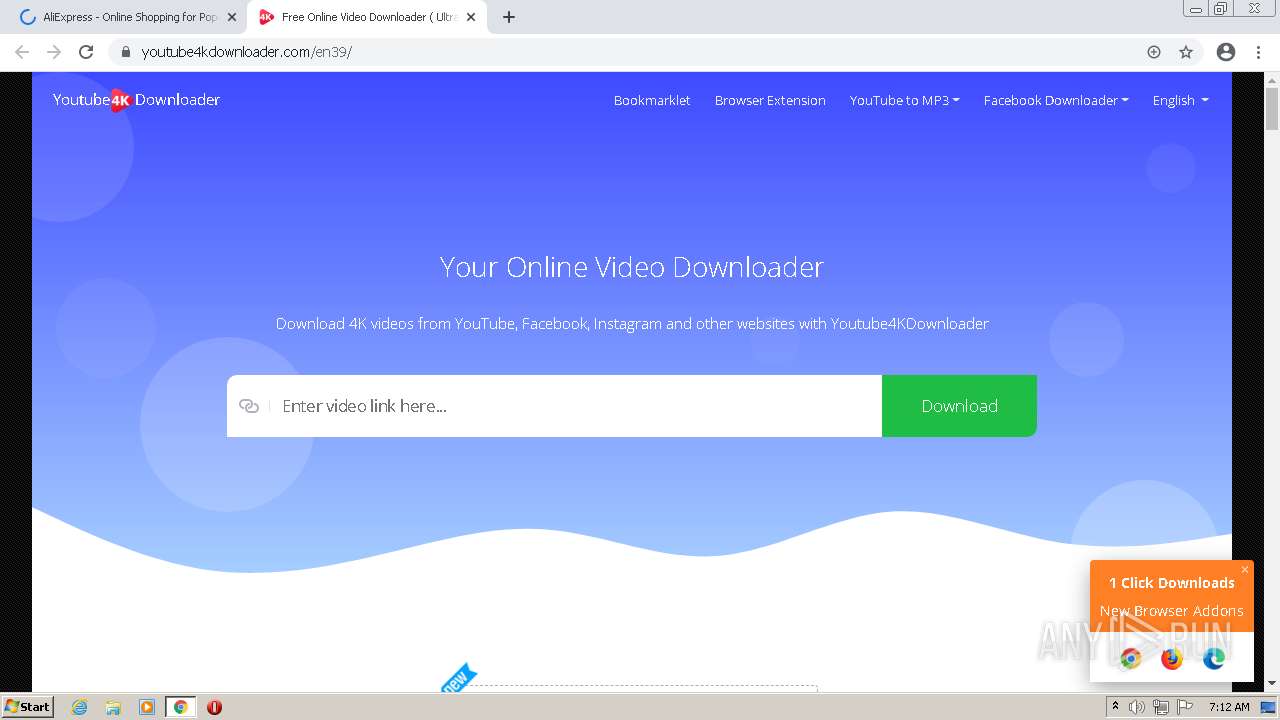Open the media player taskbar icon
This screenshot has width=1280, height=720.
(147, 707)
